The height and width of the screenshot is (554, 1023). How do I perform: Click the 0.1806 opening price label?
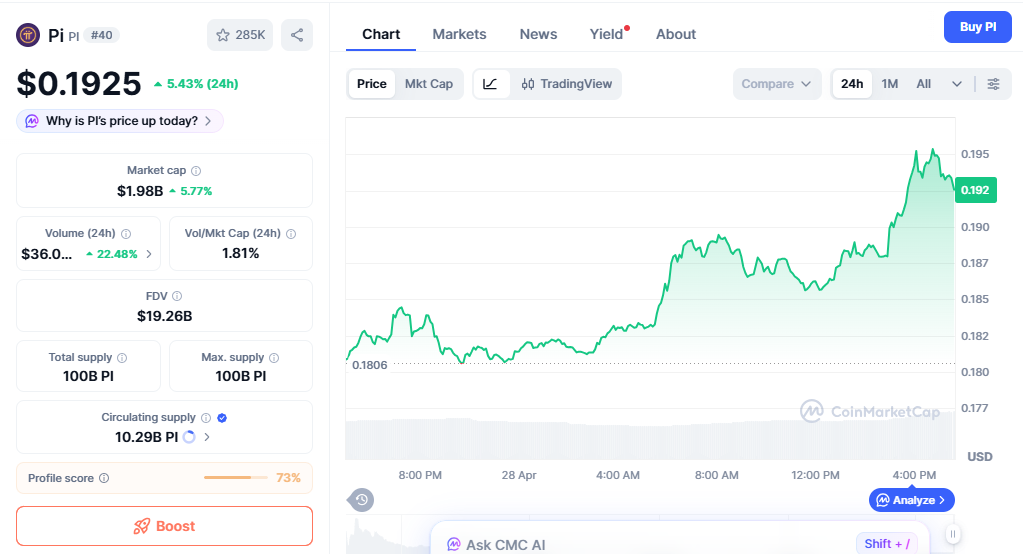pyautogui.click(x=370, y=365)
